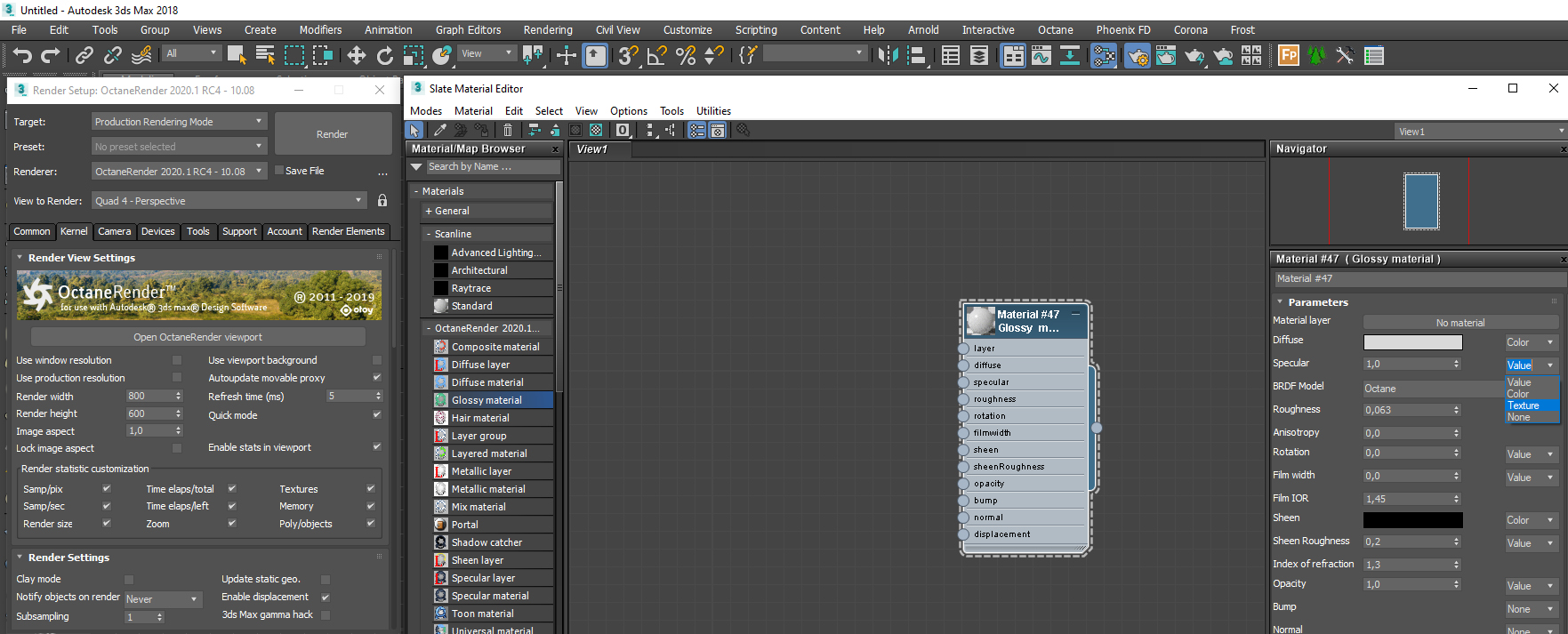Pick material from object with eyedropper
The width and height of the screenshot is (1568, 634).
click(x=439, y=131)
